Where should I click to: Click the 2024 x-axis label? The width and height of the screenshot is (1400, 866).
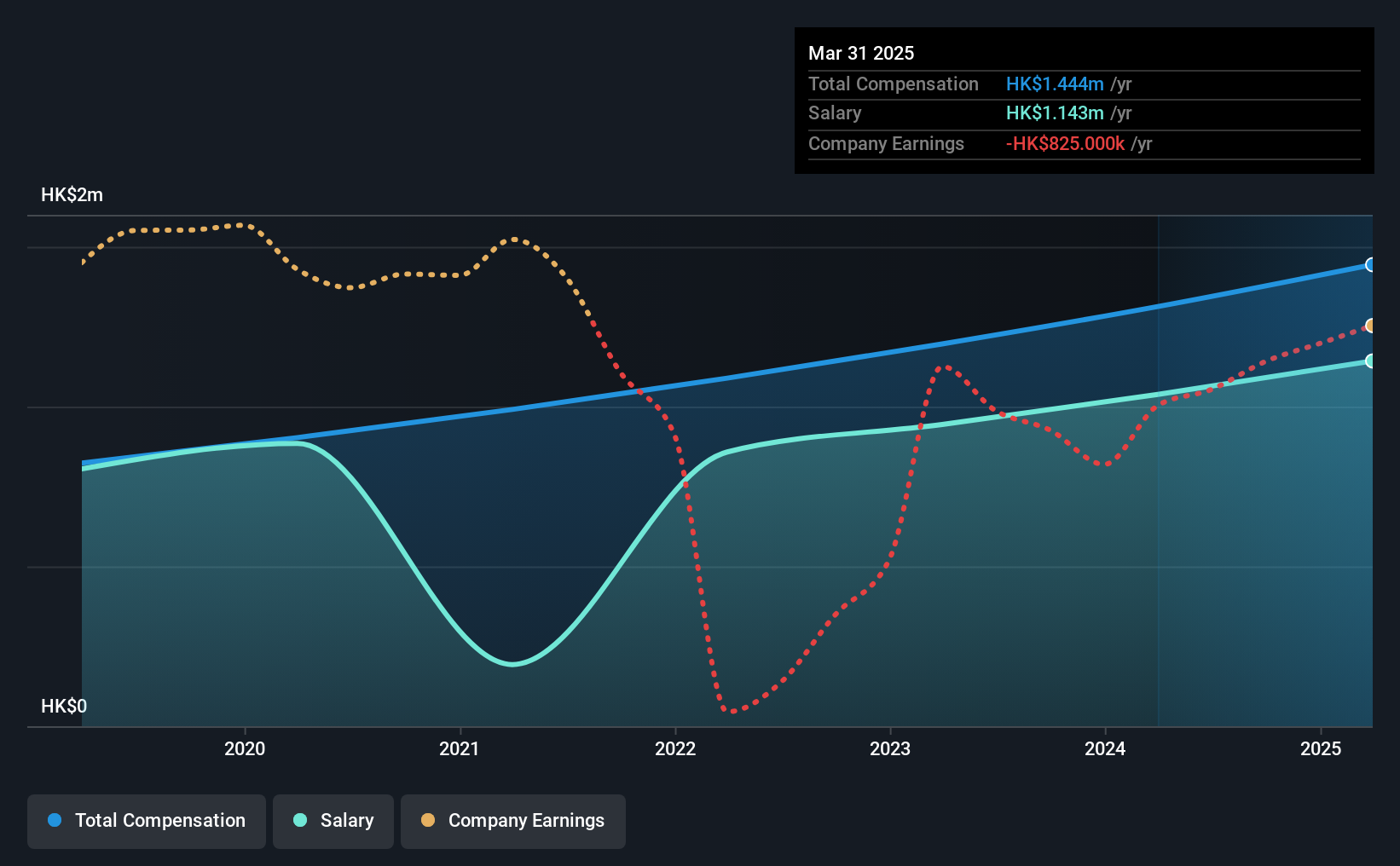pos(1105,748)
